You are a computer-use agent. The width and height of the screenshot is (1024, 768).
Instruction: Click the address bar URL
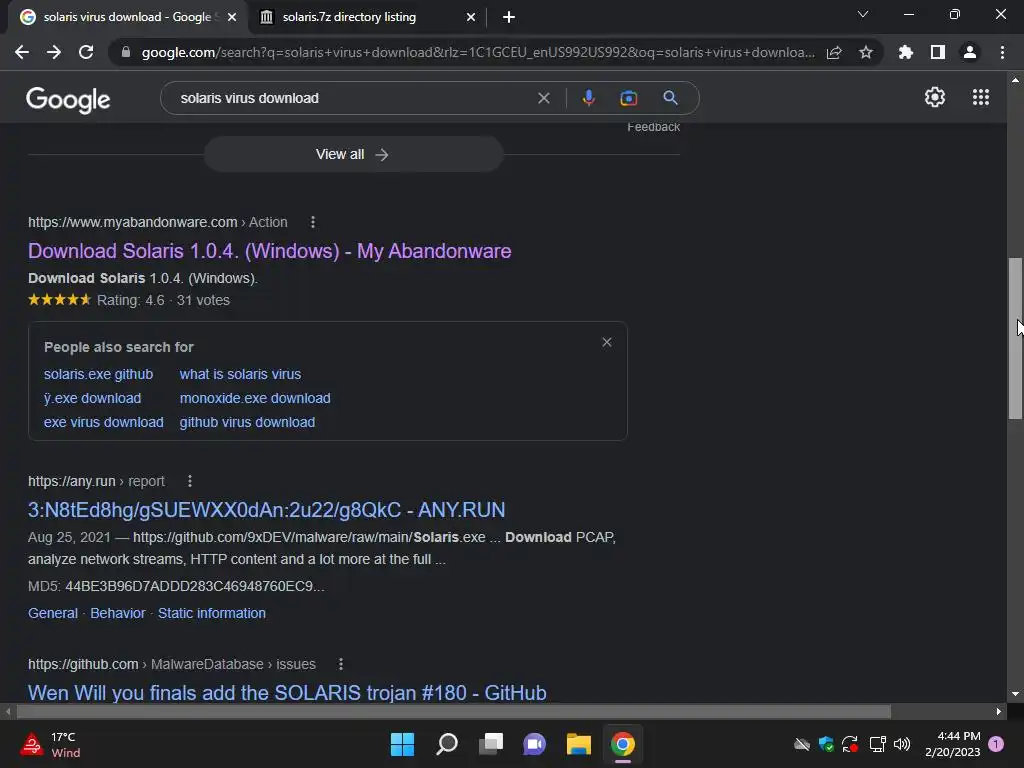click(x=478, y=52)
